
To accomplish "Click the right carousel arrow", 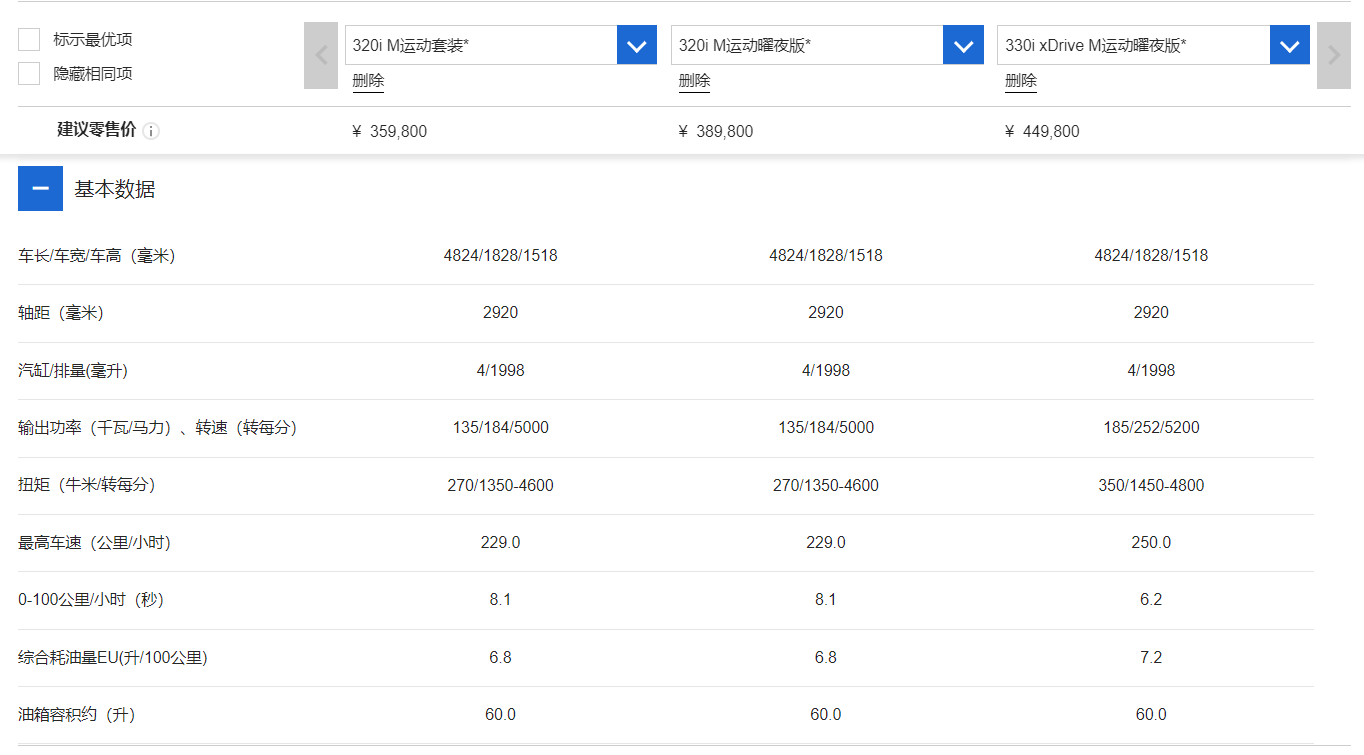I will [1333, 55].
